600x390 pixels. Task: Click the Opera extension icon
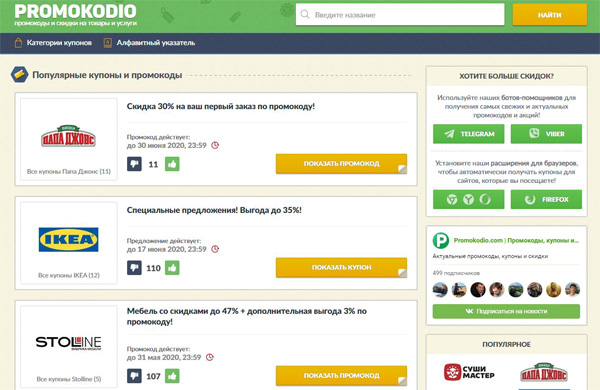click(485, 199)
